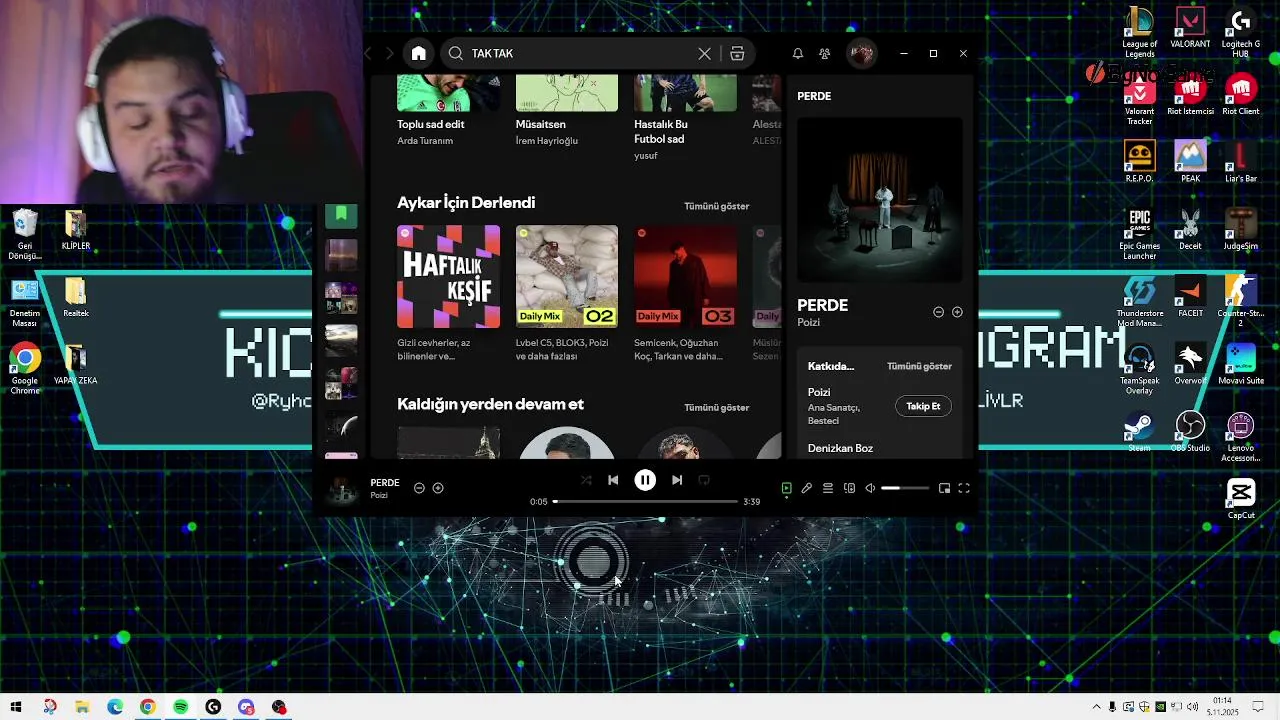Open the R.E.P.O. desktop icon
Viewport: 1280px width, 720px height.
[1139, 162]
